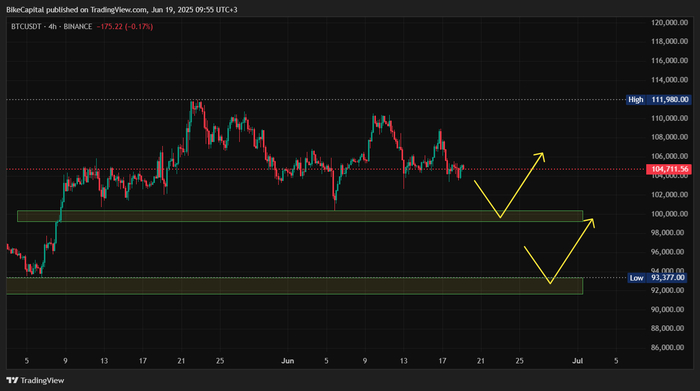Click the -175.22 (-0.17%) change text
The image size is (700, 391).
[125, 27]
